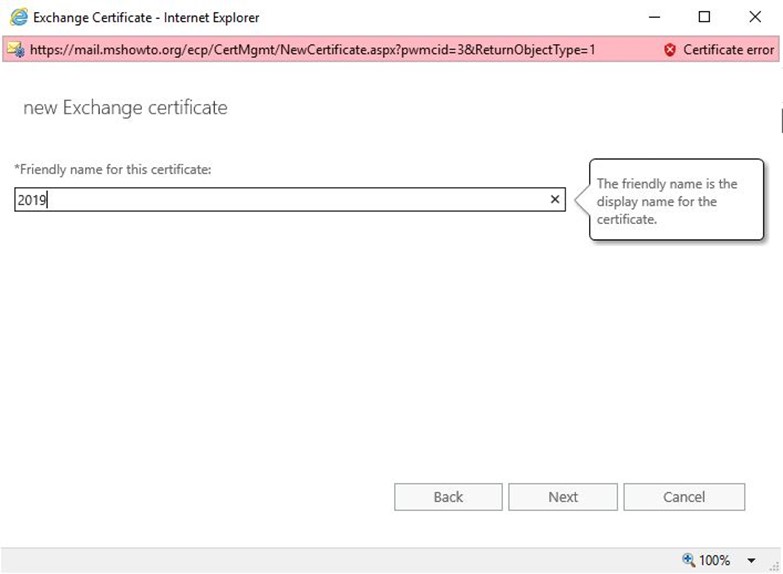
Task: Select the address bar URL text
Action: click(313, 49)
